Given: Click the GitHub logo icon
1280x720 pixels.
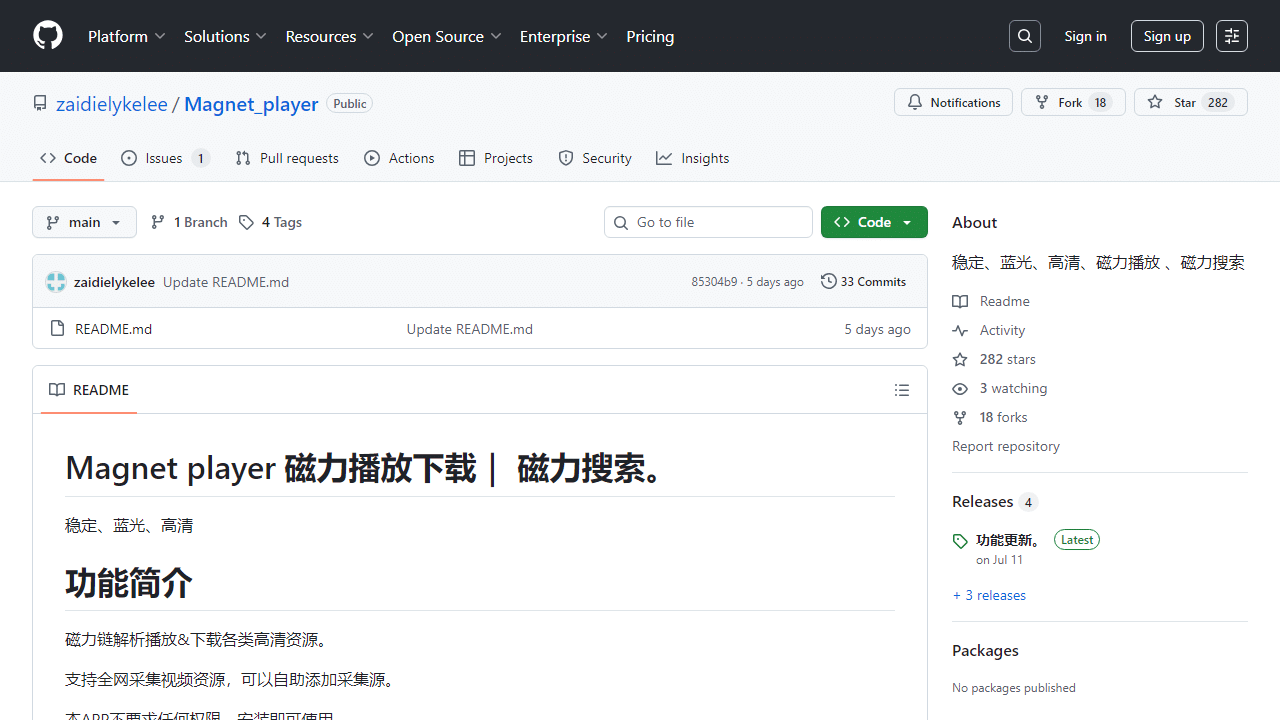Looking at the screenshot, I should point(48,36).
